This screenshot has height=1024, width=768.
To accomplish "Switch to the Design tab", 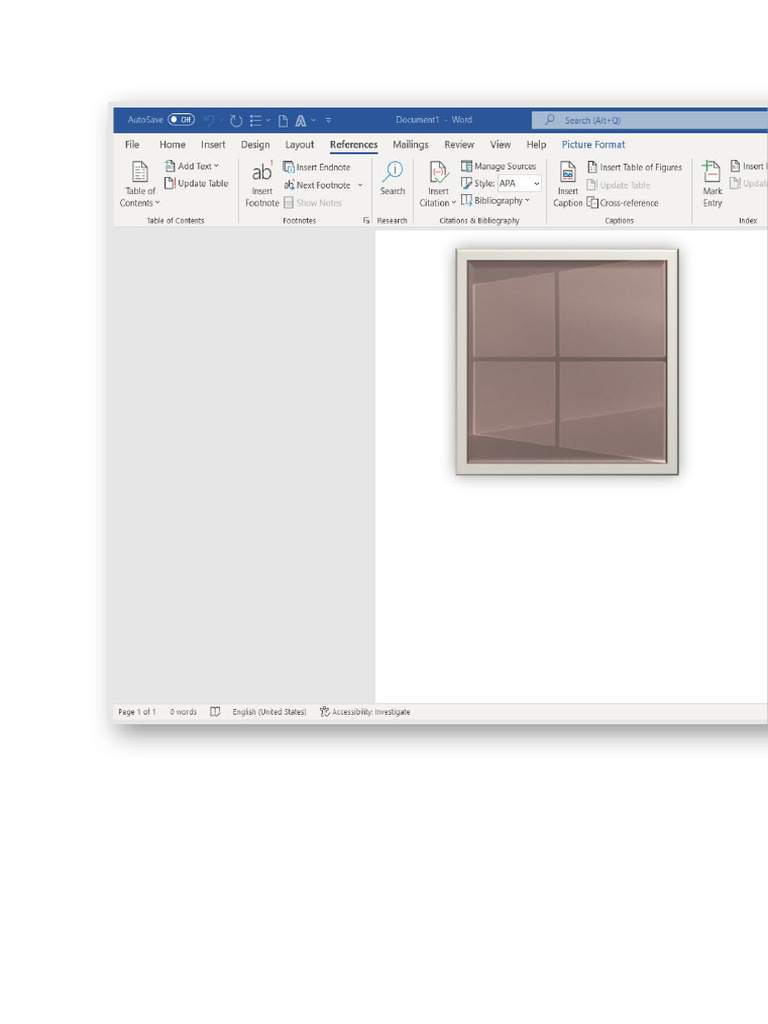I will [x=255, y=144].
